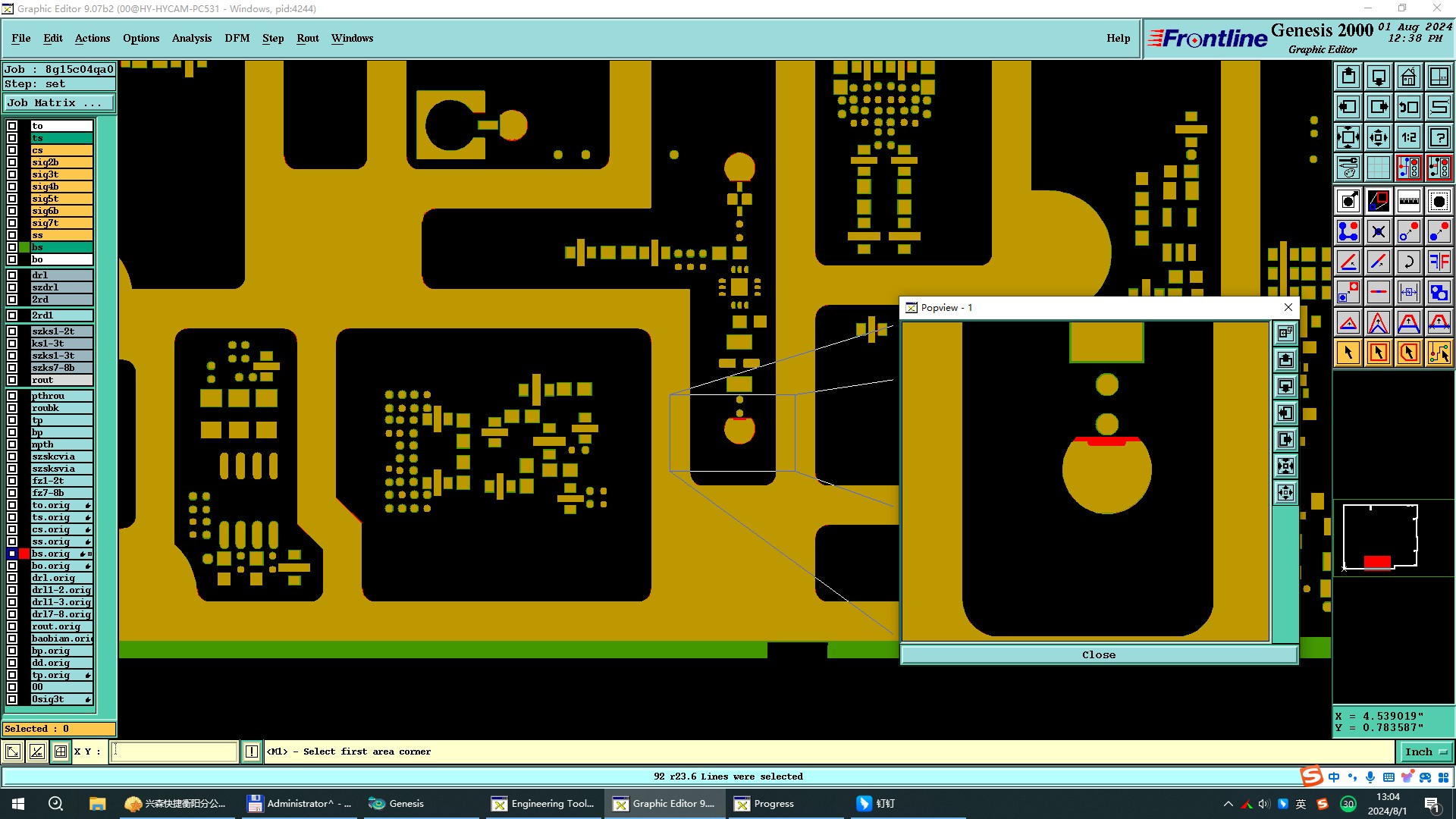Select the 'ts' layer row
Screen dimensions: 1456x819
(61, 138)
